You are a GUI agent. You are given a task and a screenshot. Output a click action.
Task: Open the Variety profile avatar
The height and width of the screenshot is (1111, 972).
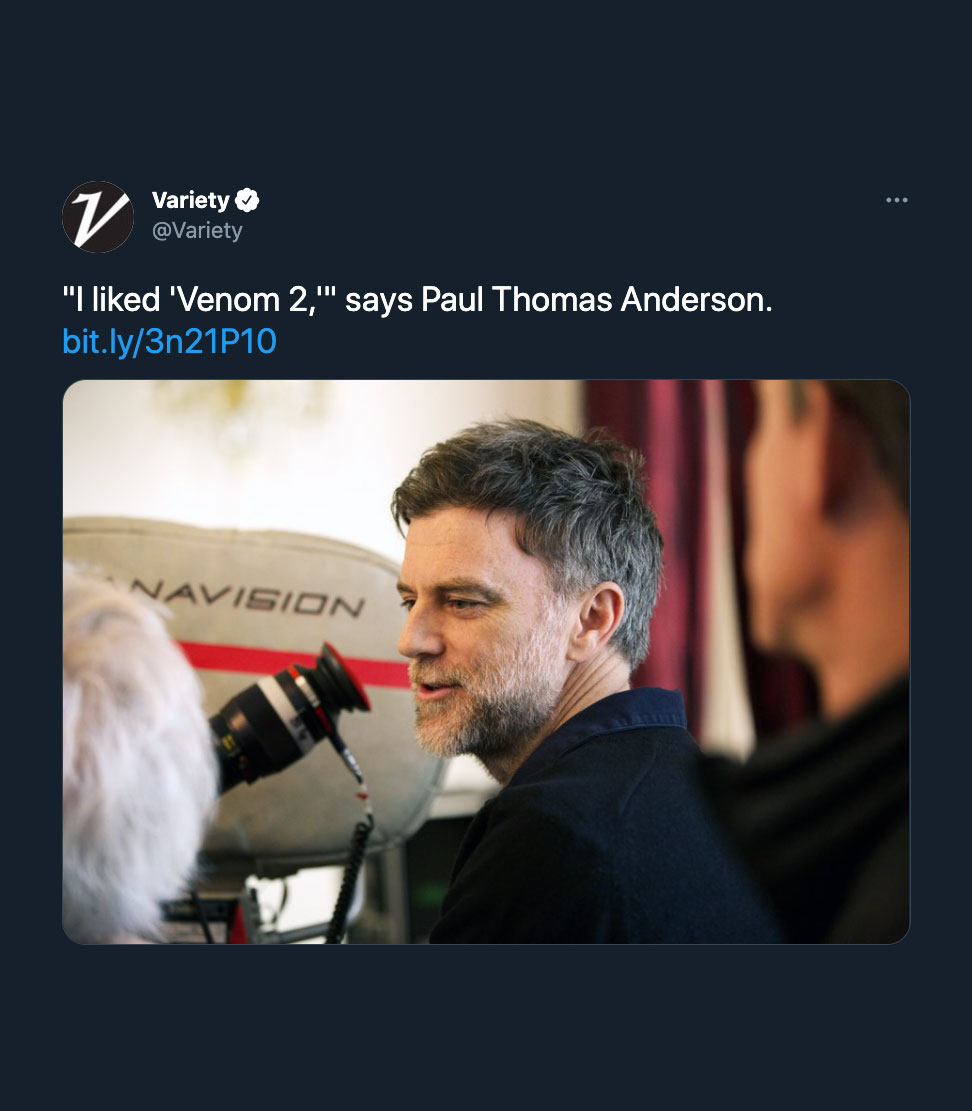pyautogui.click(x=98, y=217)
